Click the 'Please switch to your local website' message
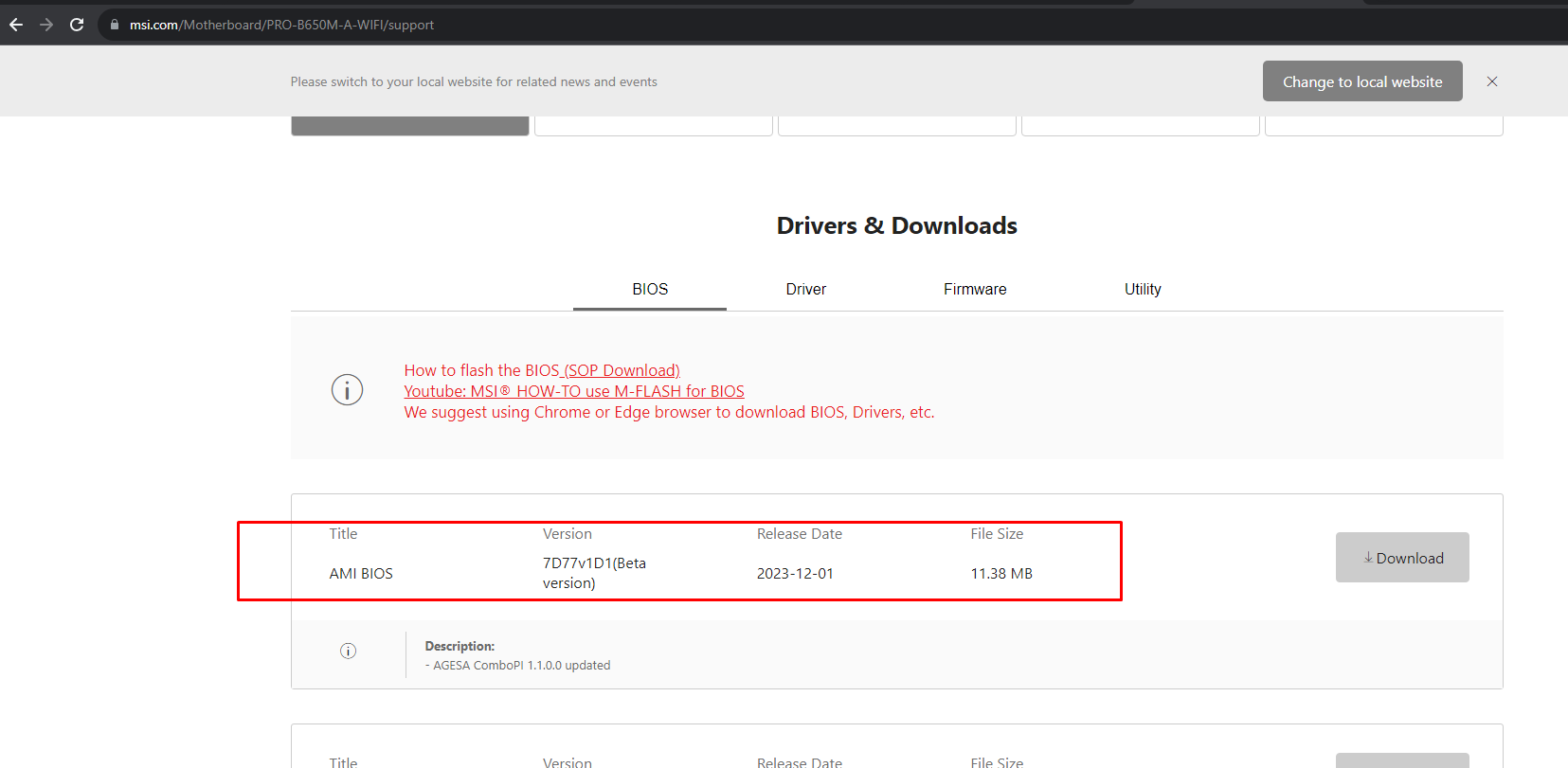The image size is (1568, 768). pos(474,82)
